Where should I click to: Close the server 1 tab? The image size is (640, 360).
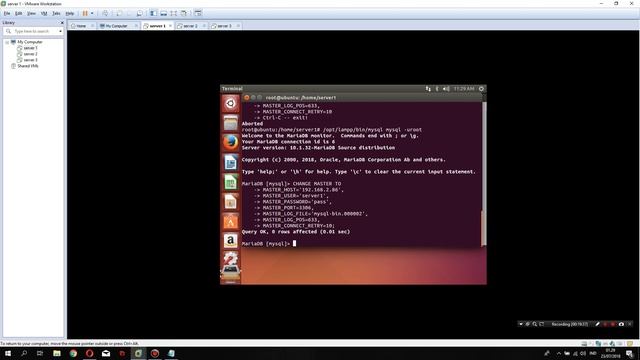click(171, 26)
